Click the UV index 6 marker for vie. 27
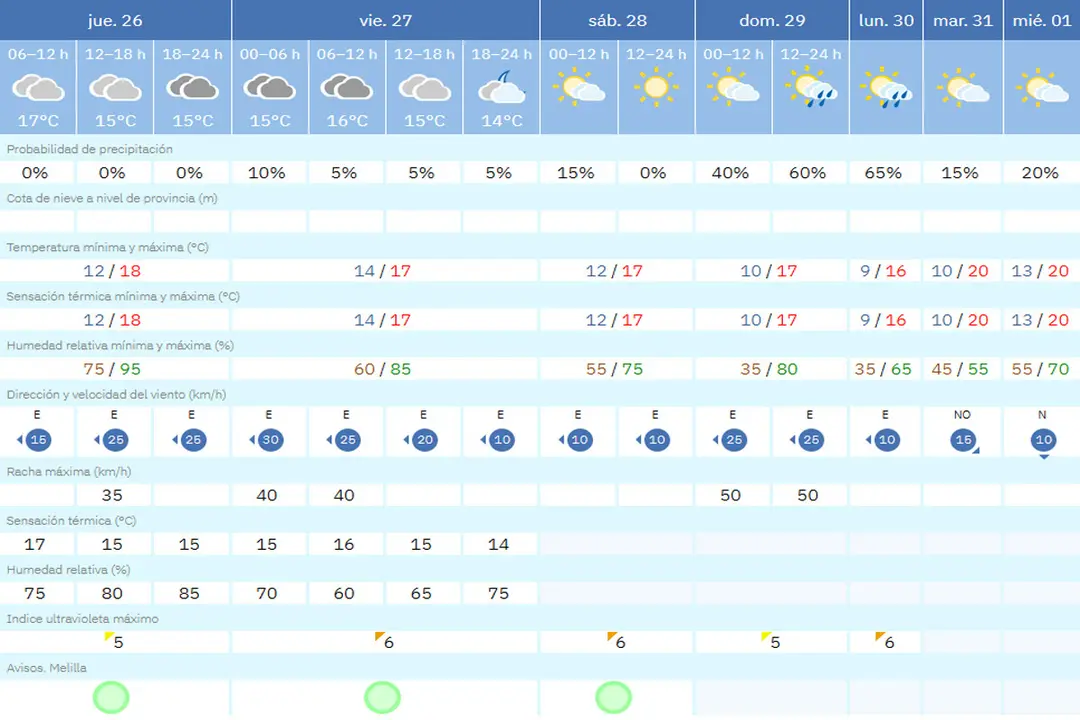1080x720 pixels. click(384, 641)
